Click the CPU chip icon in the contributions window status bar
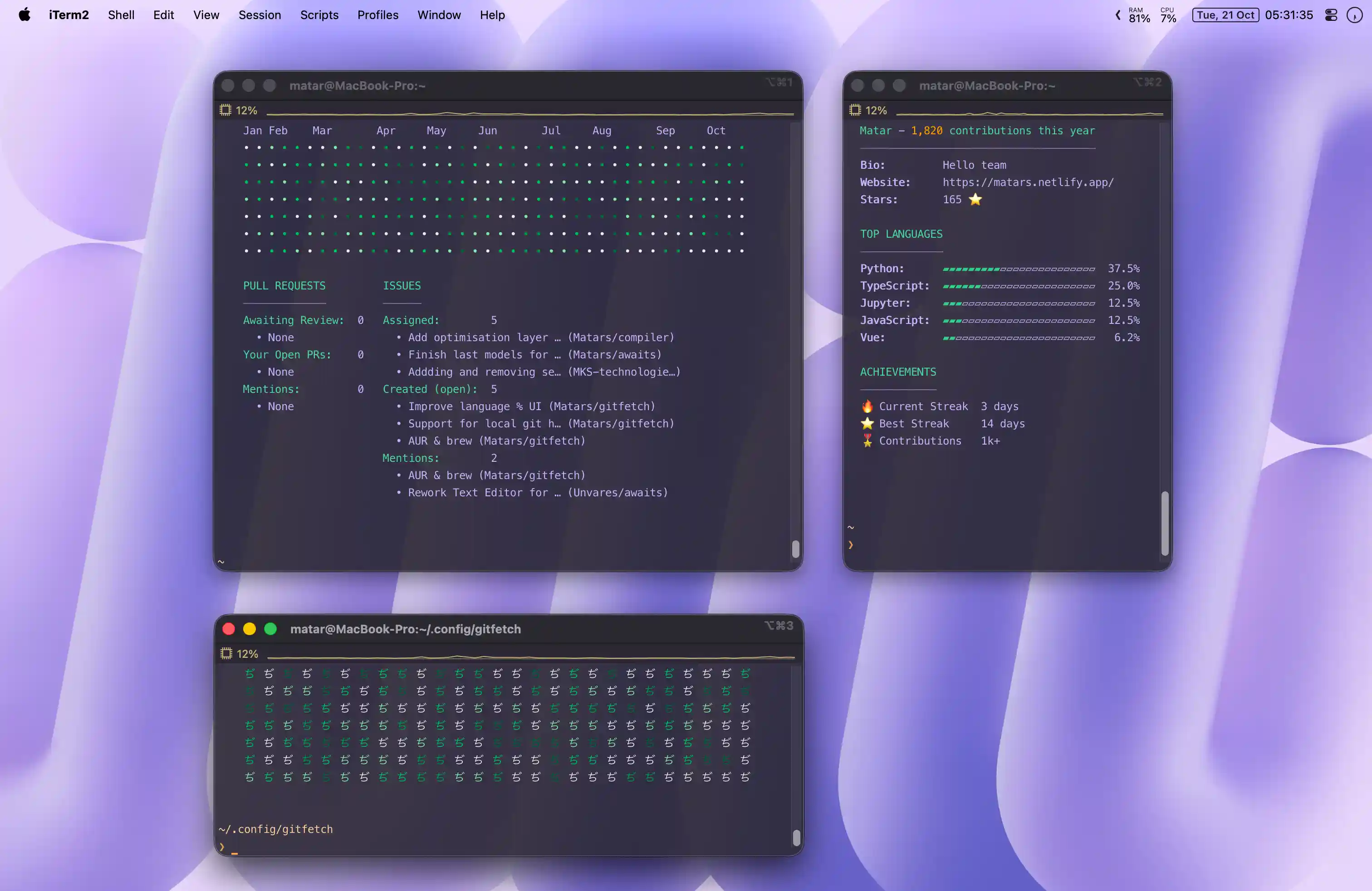Screen dimensions: 1372x891 point(855,110)
